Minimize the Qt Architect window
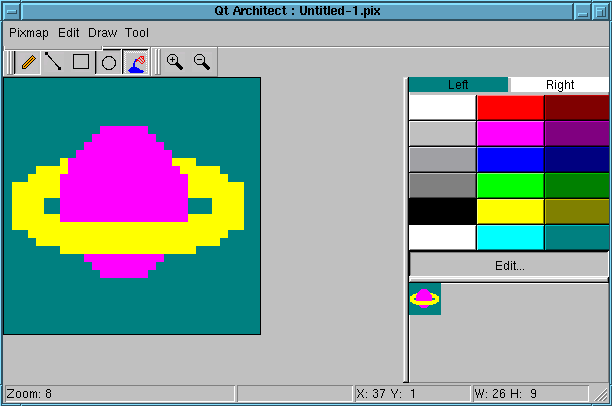Screen dimensions: 612x406 tap(582, 11)
